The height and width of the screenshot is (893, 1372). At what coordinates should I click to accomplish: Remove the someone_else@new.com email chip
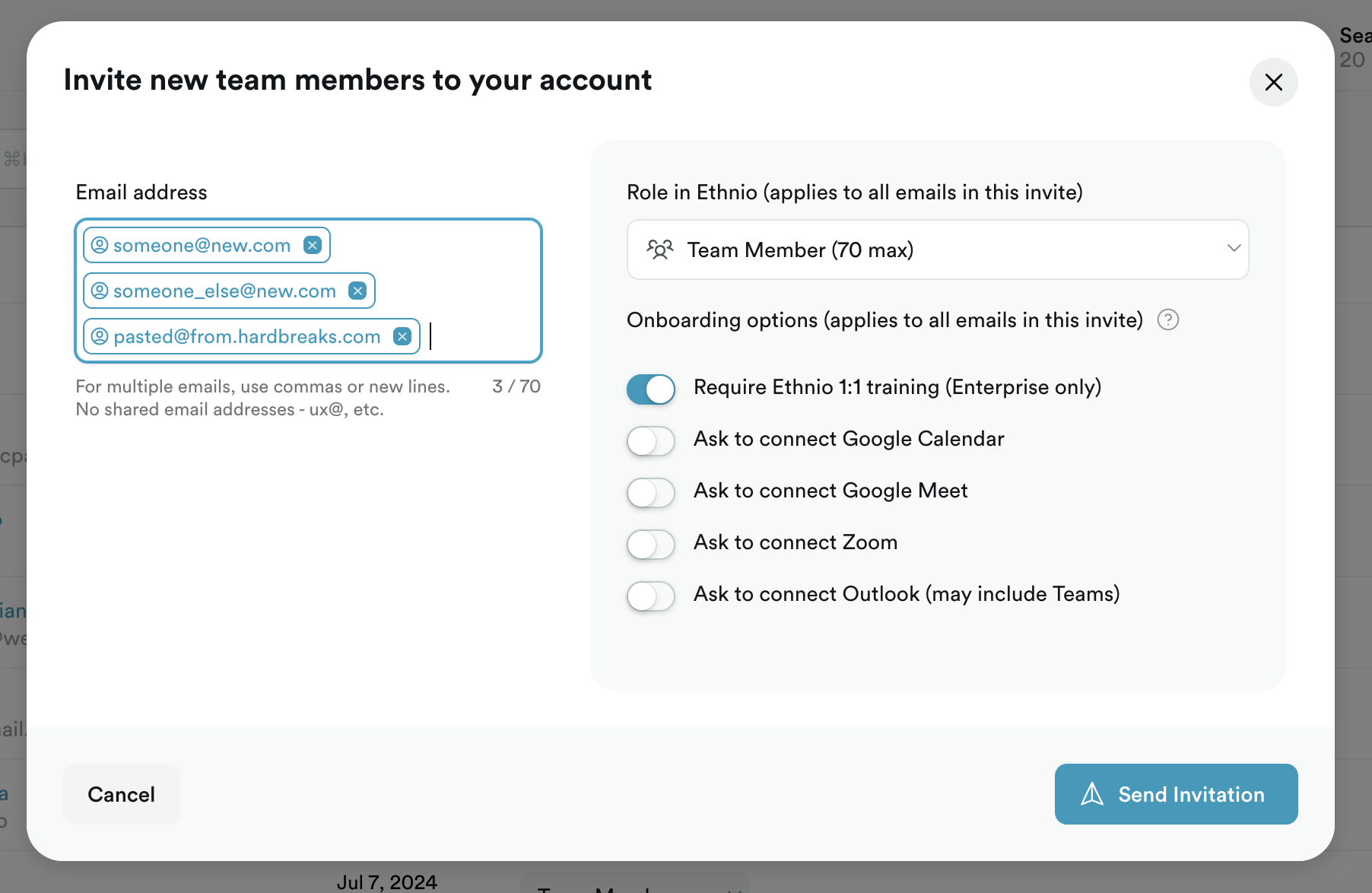[357, 291]
